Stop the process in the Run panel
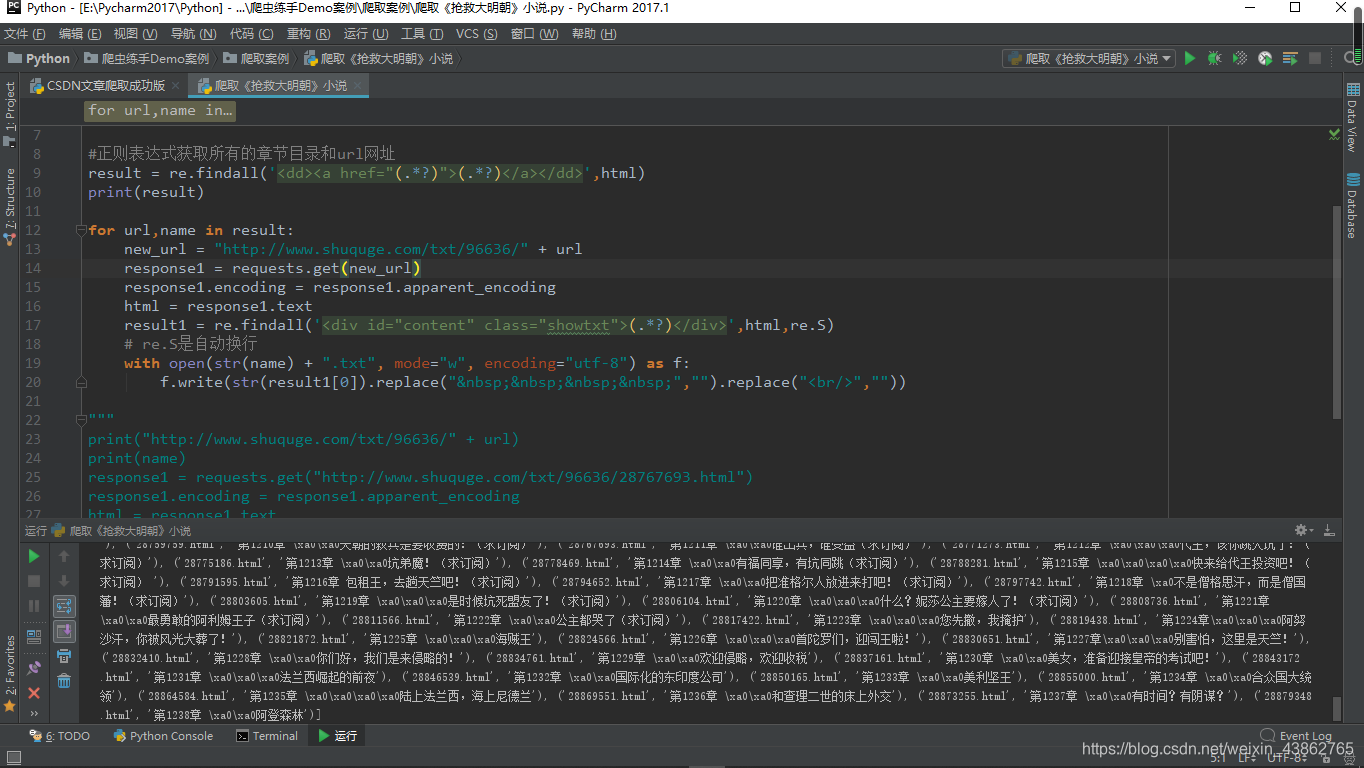The width and height of the screenshot is (1364, 768). tap(34, 581)
